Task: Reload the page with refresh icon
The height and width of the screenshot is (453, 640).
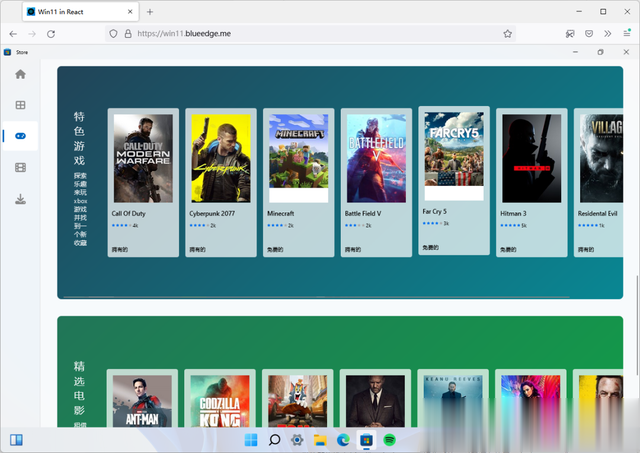Action: click(51, 34)
